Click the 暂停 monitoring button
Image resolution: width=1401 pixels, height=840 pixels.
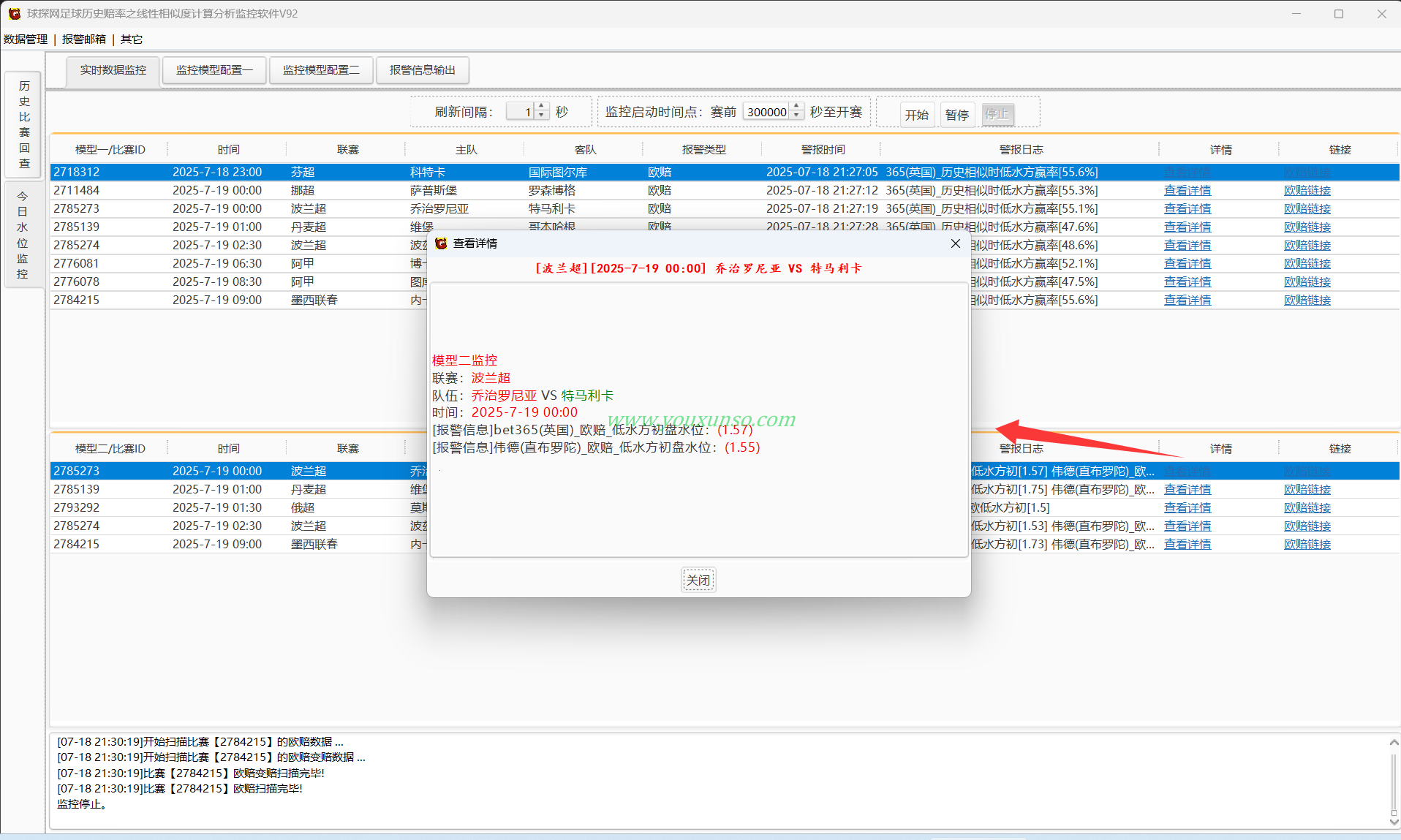(957, 115)
